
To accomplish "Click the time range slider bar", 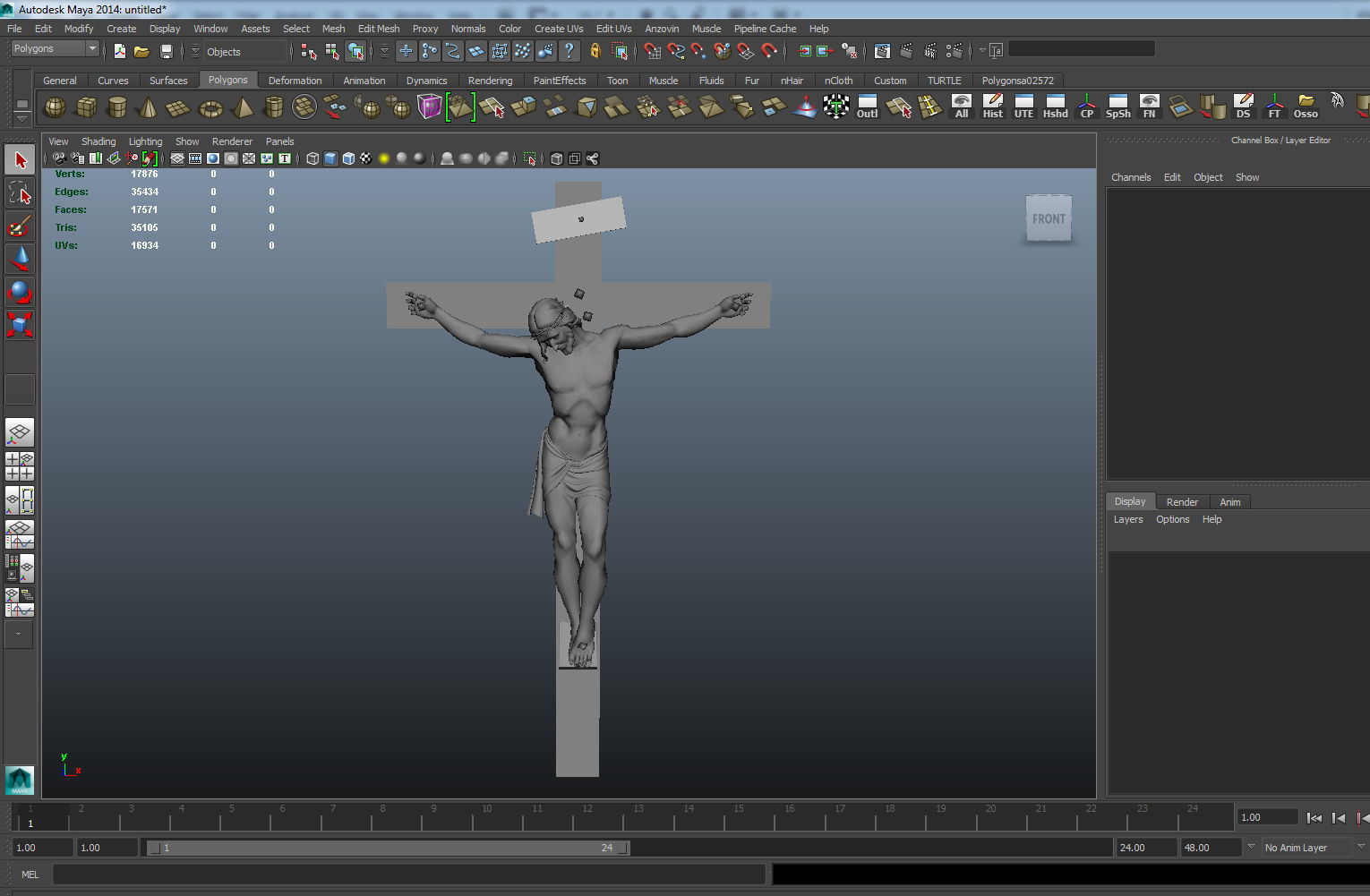I will point(388,848).
